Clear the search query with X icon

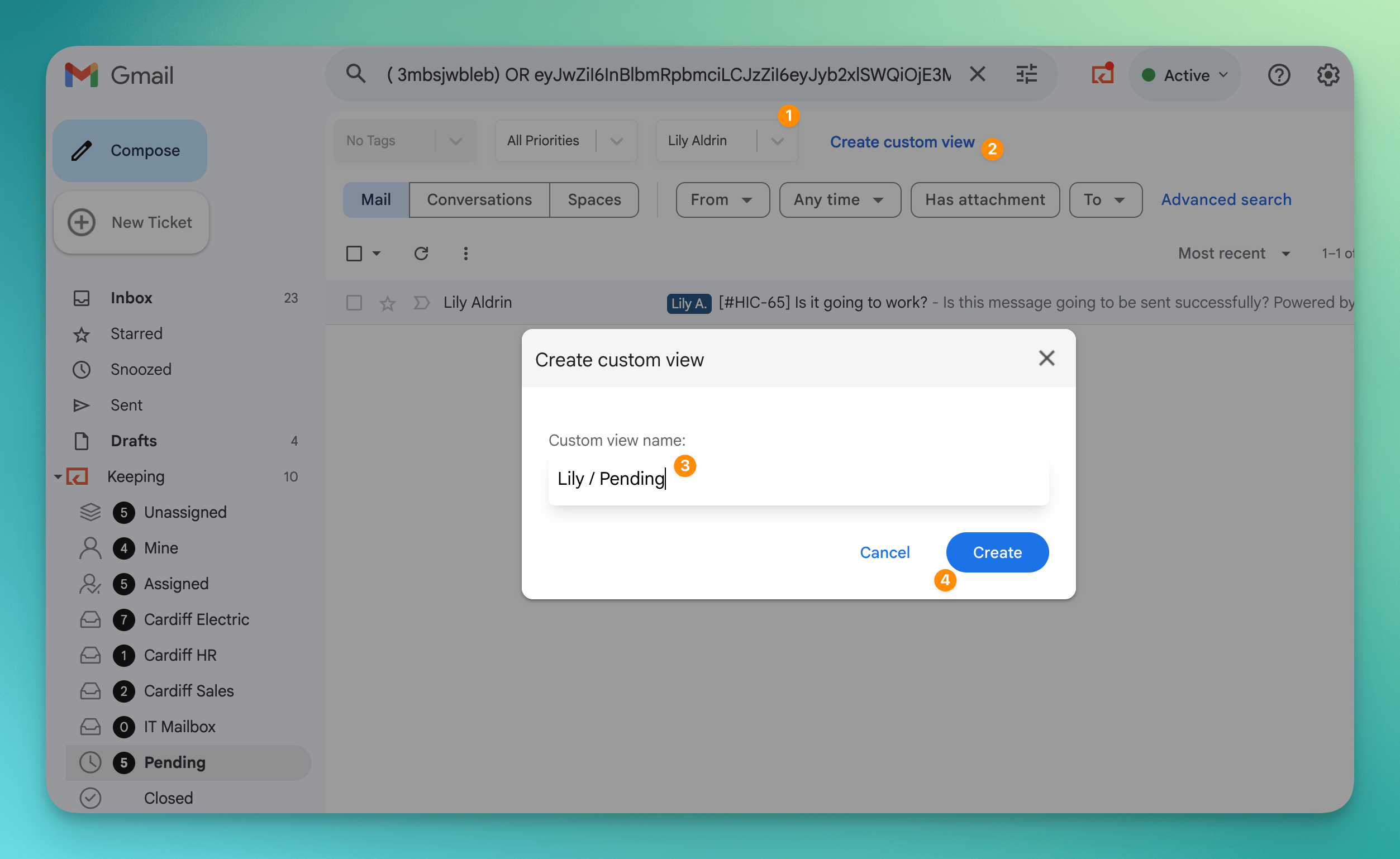coord(977,74)
